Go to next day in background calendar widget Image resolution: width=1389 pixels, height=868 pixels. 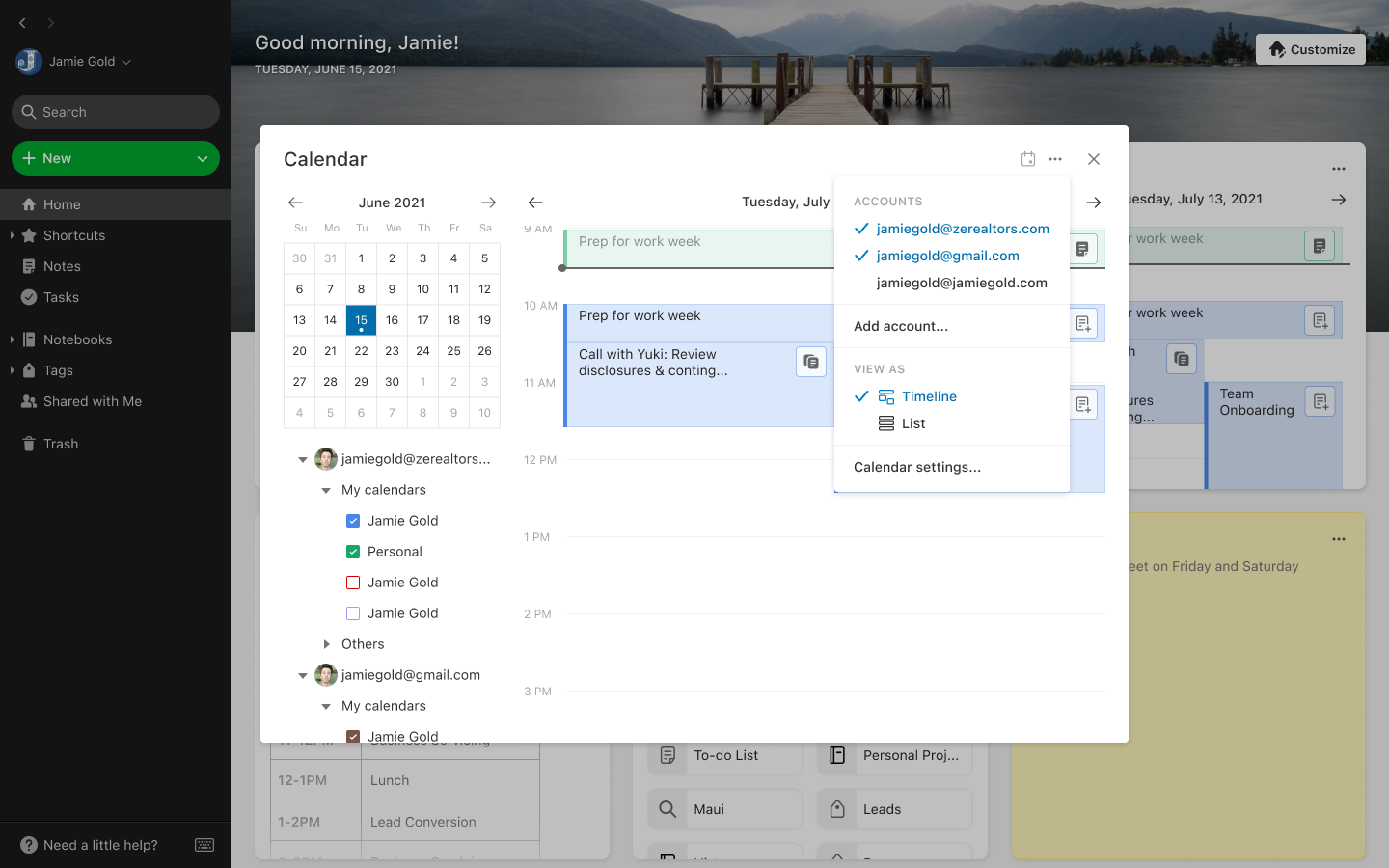(1339, 200)
